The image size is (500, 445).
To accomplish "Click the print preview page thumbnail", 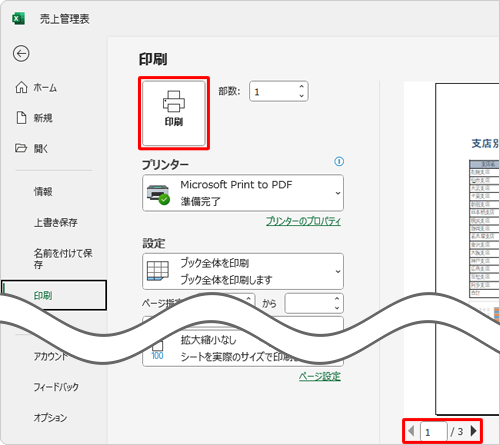I will click(468, 249).
